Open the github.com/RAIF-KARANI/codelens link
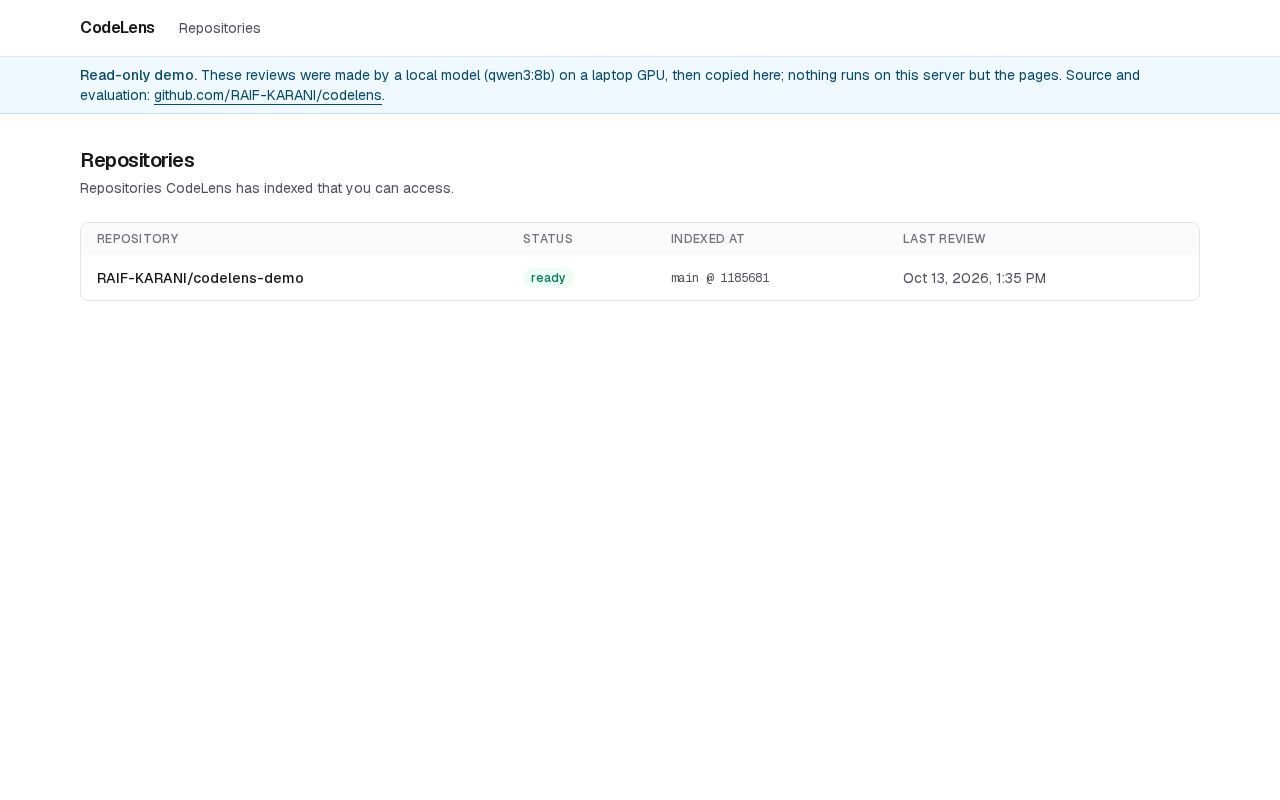1280x800 pixels. 267,95
